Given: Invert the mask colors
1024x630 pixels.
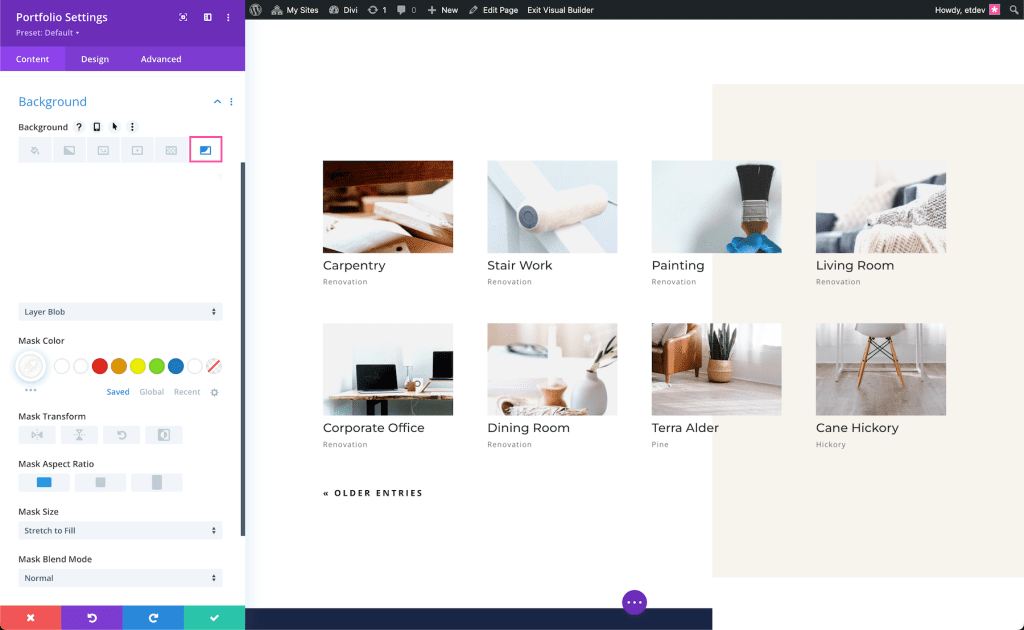Looking at the screenshot, I should click(163, 435).
